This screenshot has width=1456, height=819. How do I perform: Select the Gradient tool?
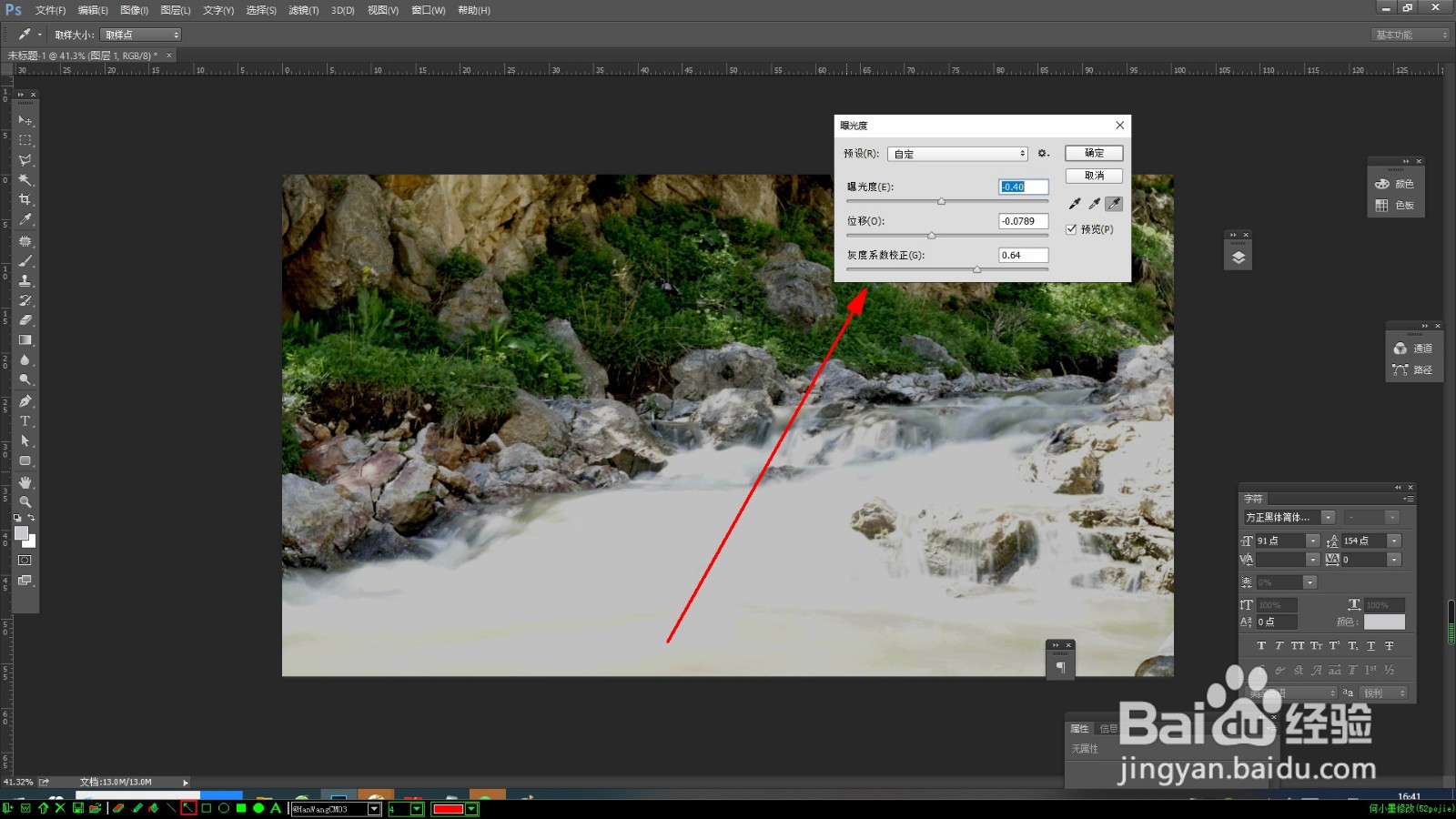tap(25, 340)
